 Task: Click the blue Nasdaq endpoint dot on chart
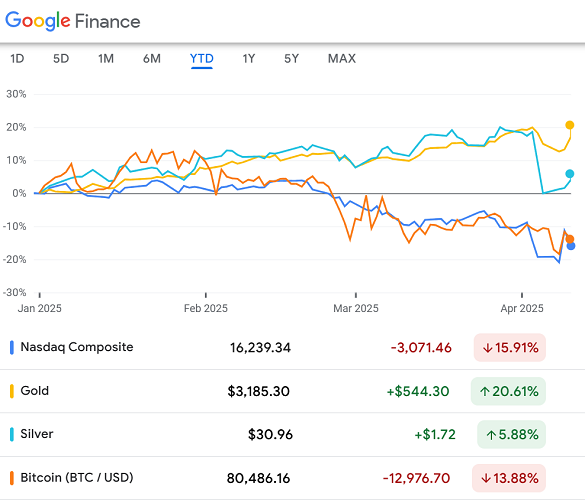click(571, 246)
